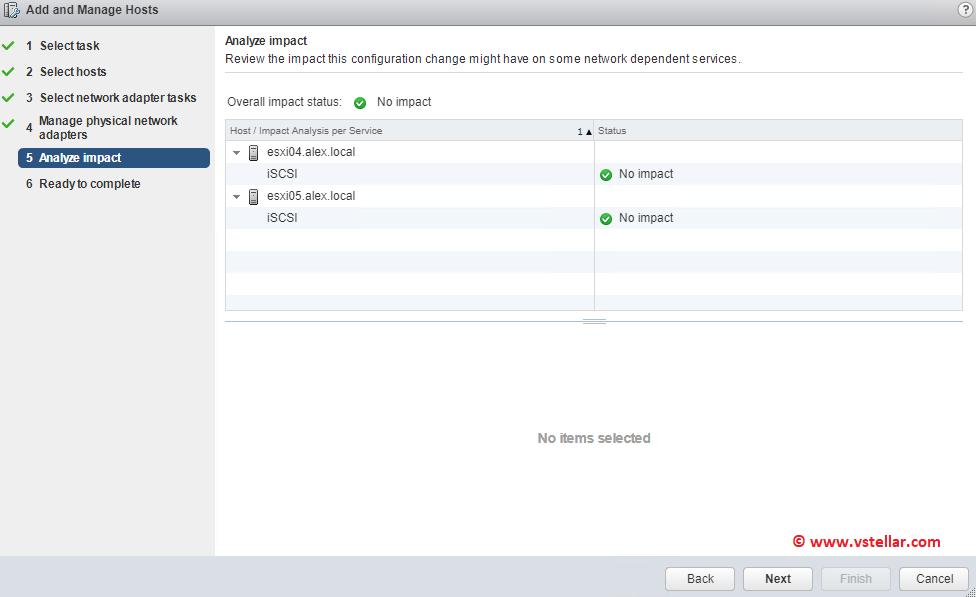Open step 4 Manage physical network adapters
Viewport: 976px width, 597px height.
click(x=108, y=127)
